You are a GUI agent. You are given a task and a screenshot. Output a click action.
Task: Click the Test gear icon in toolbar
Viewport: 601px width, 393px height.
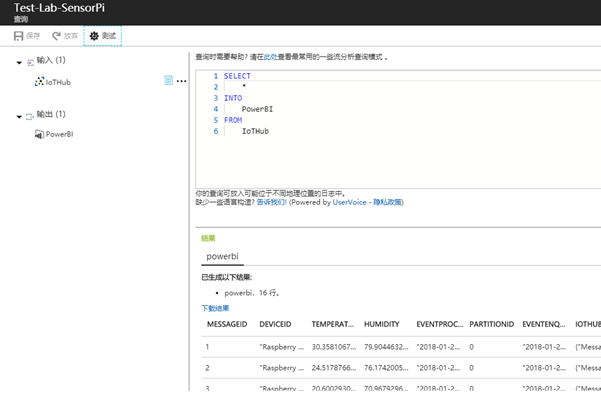coord(94,36)
